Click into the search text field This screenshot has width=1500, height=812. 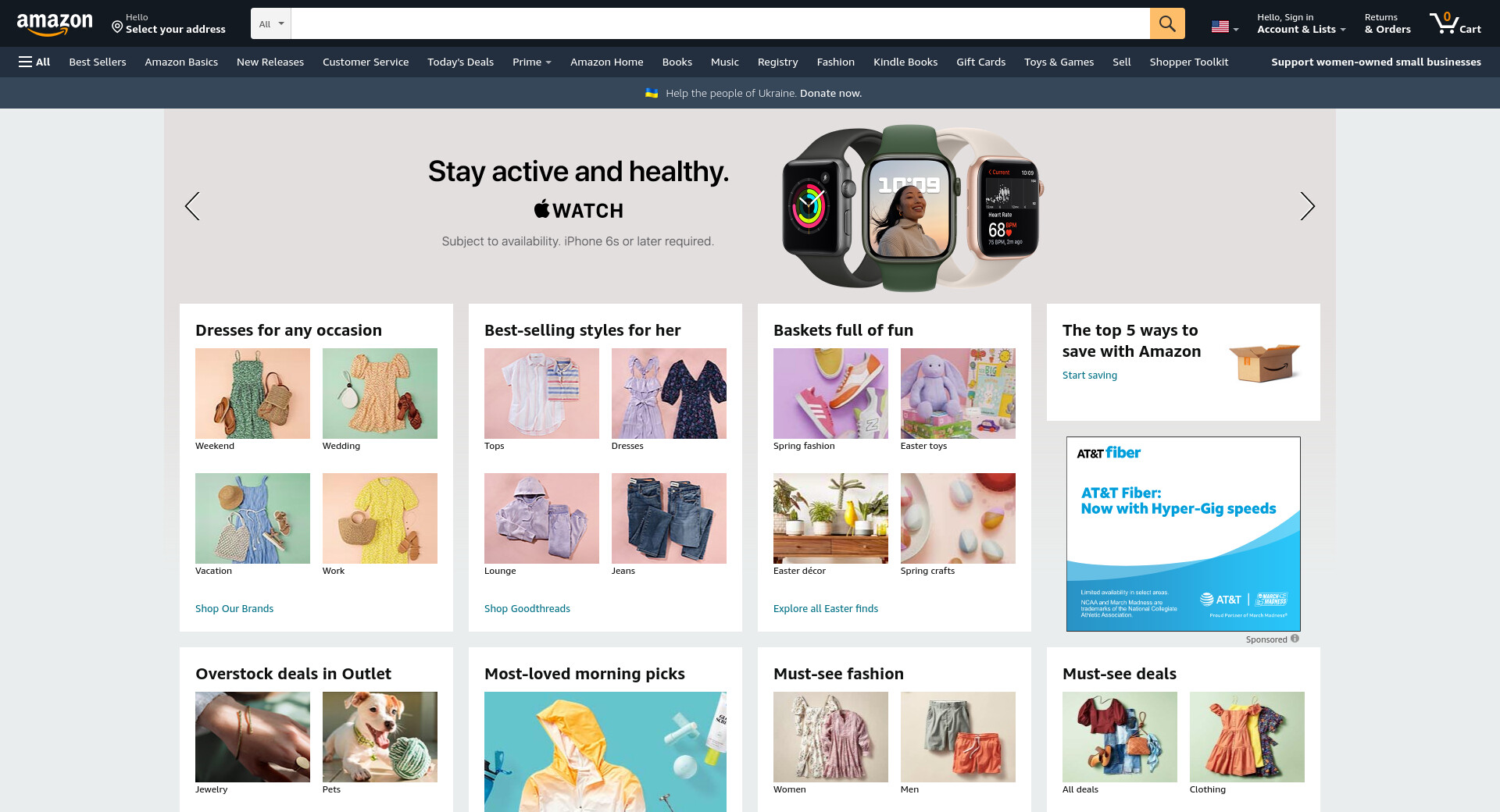tap(720, 23)
